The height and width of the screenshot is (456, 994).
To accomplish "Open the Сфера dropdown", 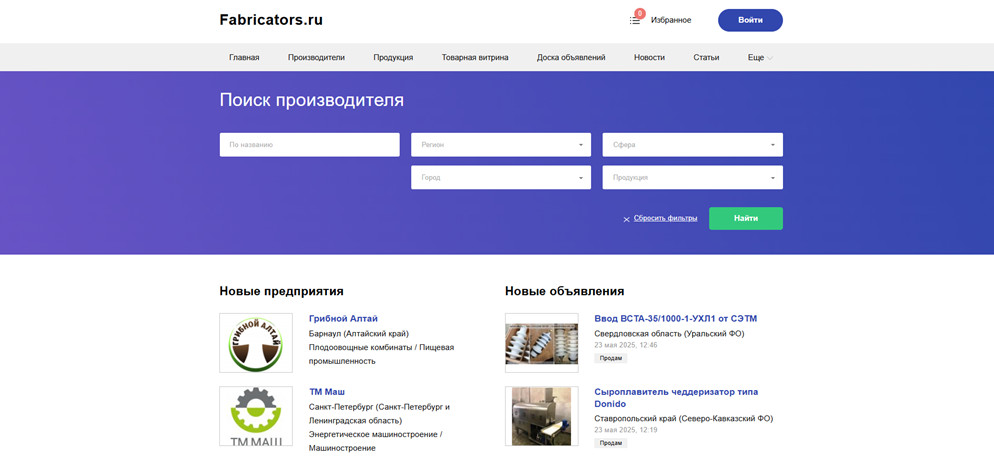I will point(692,145).
